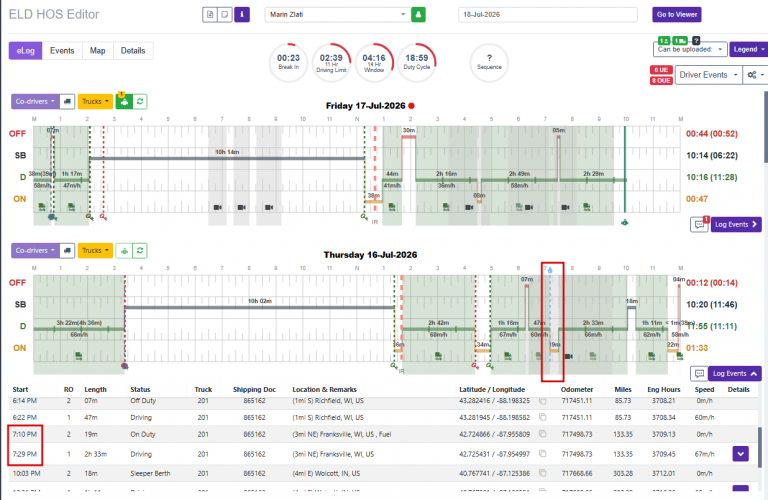Switch to the Events tab

click(x=62, y=50)
